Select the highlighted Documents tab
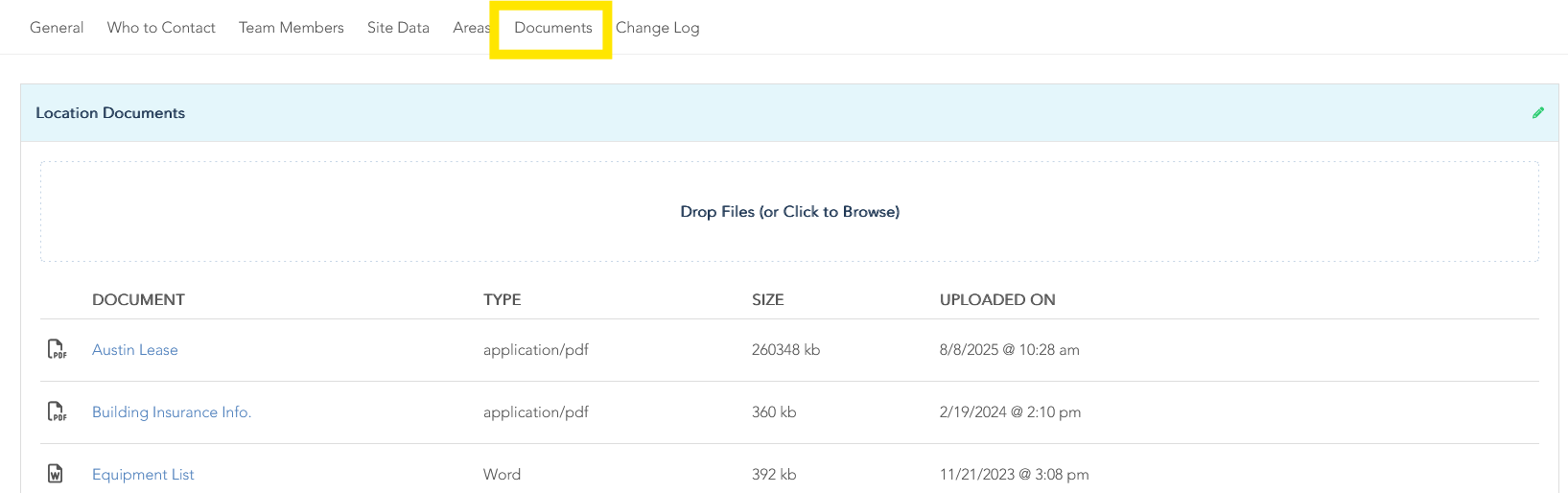Screen dimensions: 1568x493 tap(552, 28)
